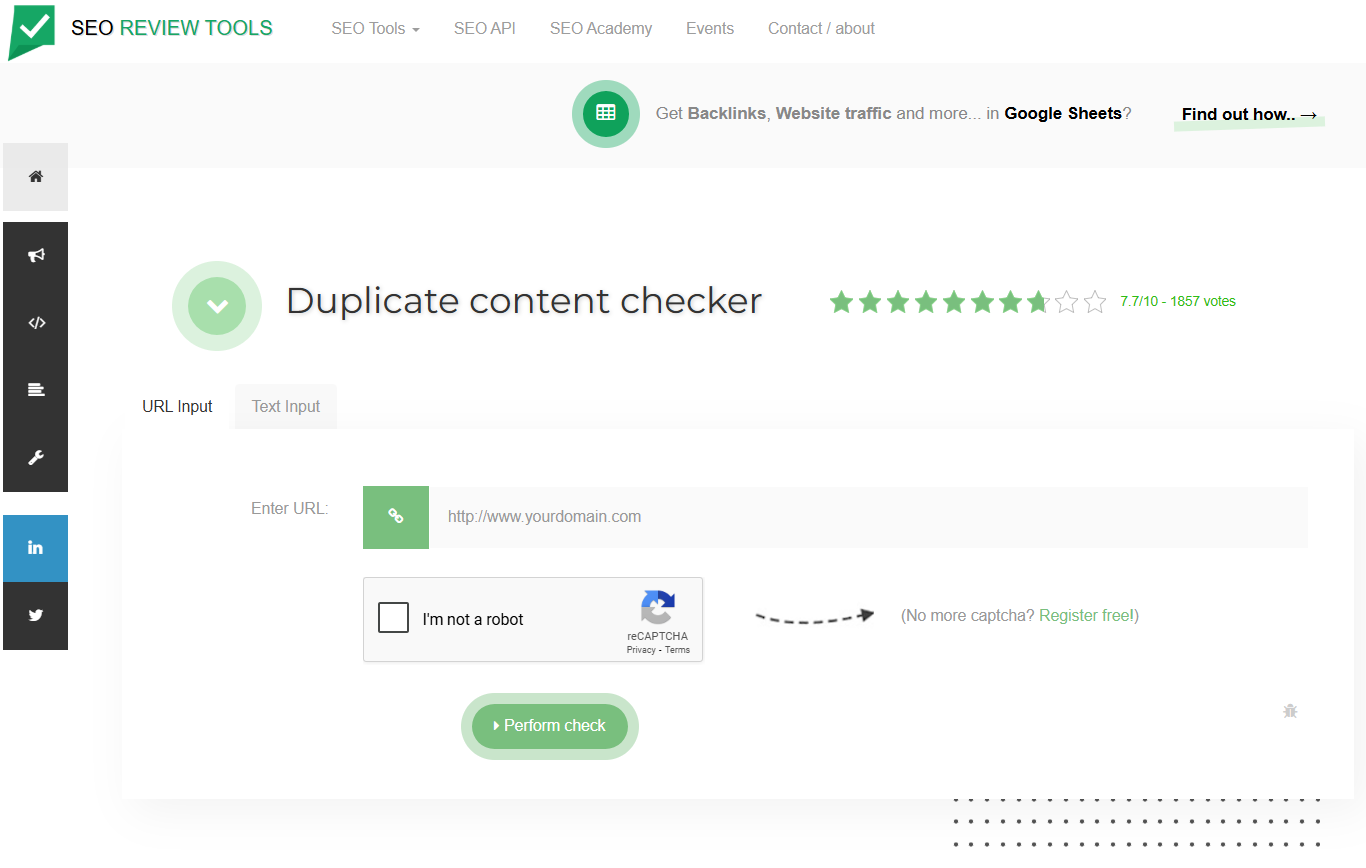Rate with the fifth star
This screenshot has width=1366, height=868.
pos(954,301)
